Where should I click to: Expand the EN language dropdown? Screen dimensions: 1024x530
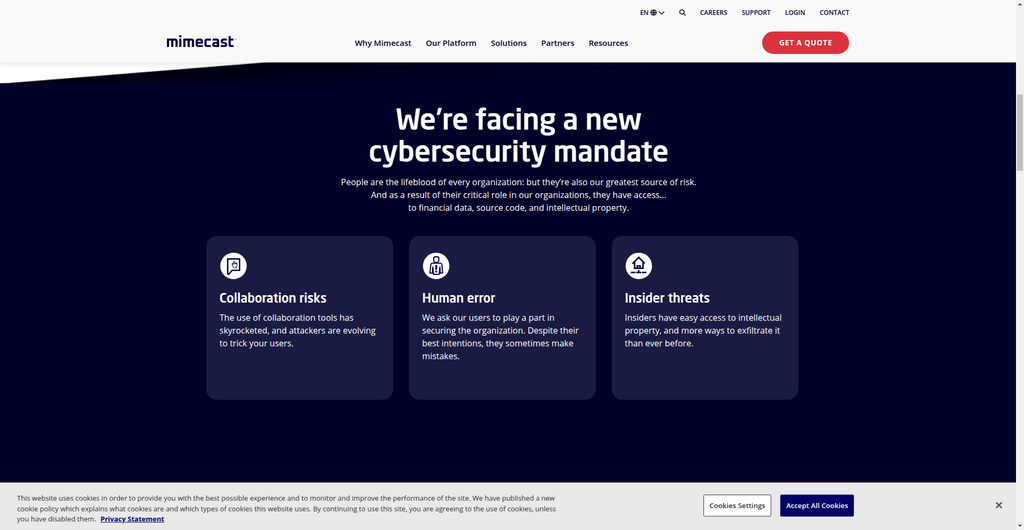[x=652, y=12]
